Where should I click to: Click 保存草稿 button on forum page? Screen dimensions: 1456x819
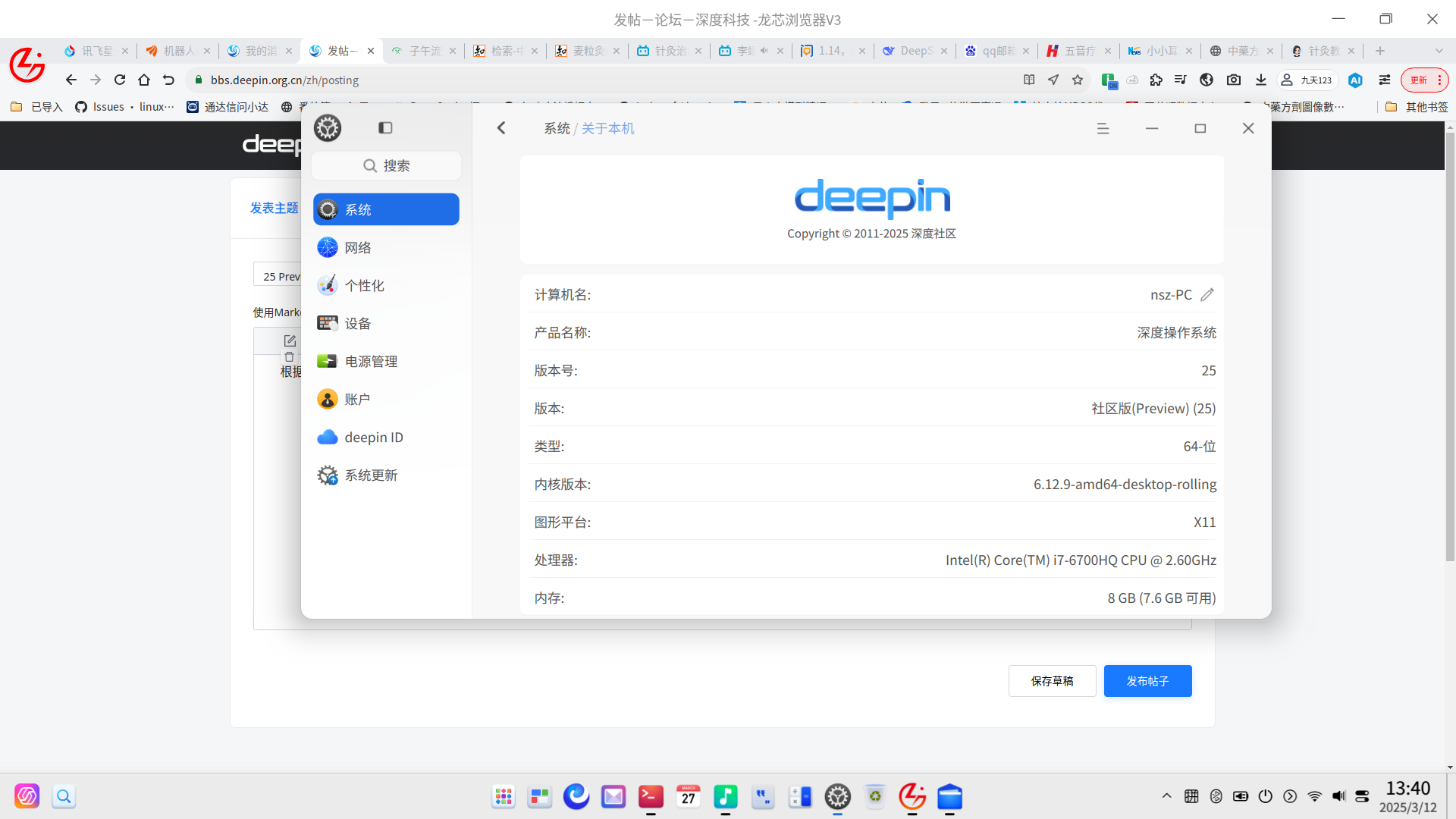pyautogui.click(x=1052, y=681)
